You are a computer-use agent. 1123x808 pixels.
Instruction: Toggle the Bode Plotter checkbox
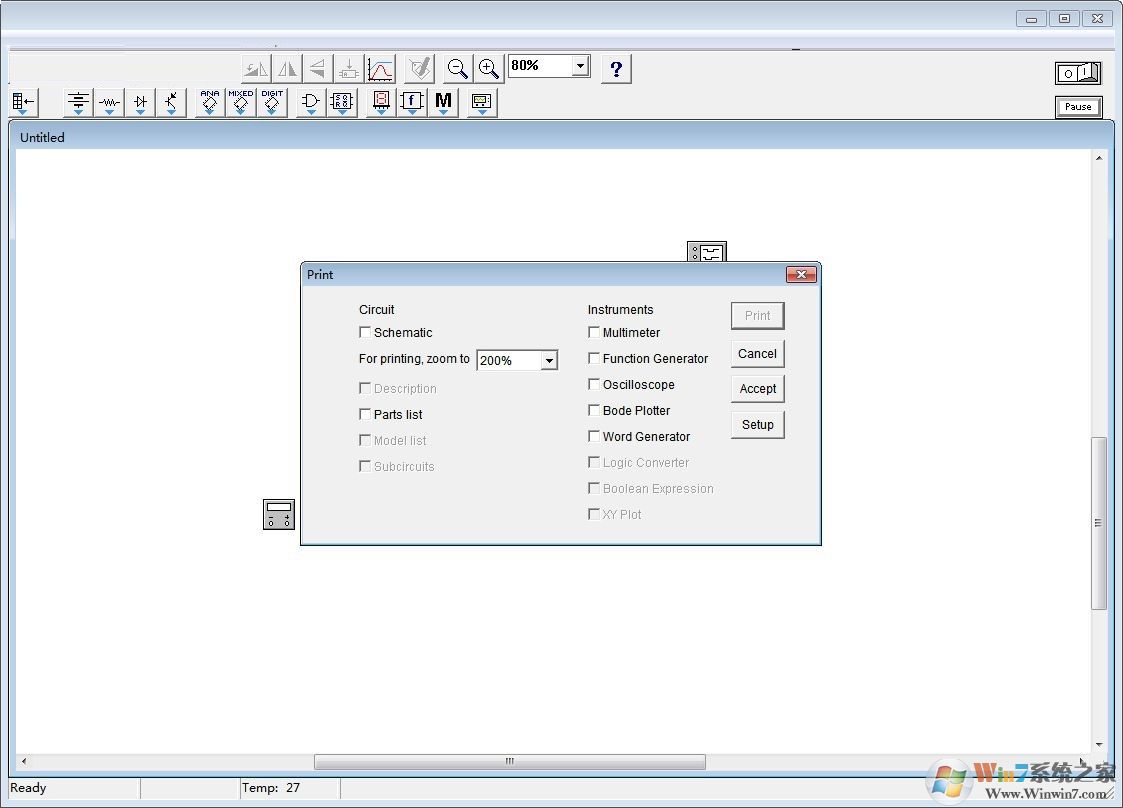[x=594, y=411]
